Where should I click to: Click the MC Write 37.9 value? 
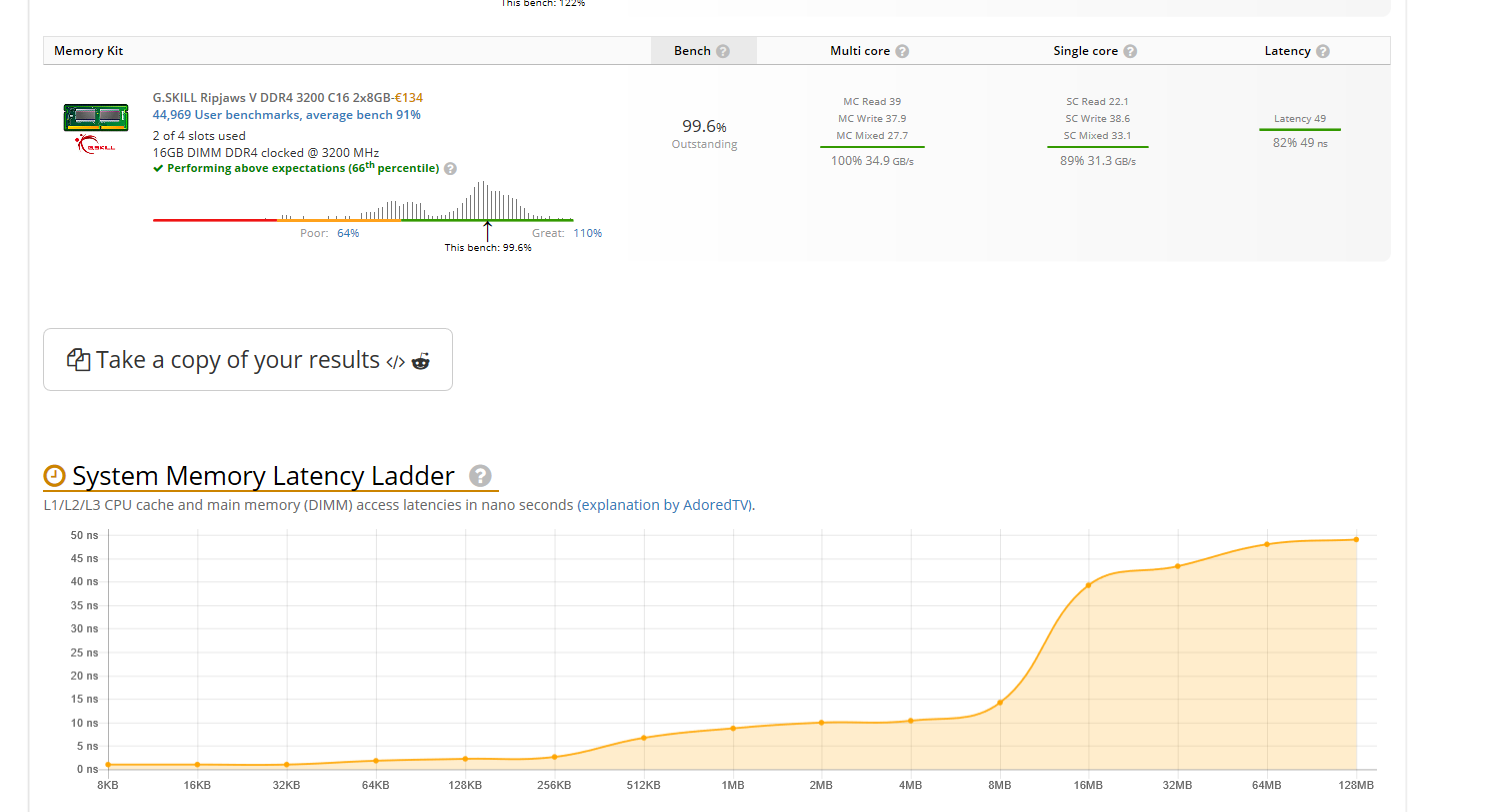[872, 119]
